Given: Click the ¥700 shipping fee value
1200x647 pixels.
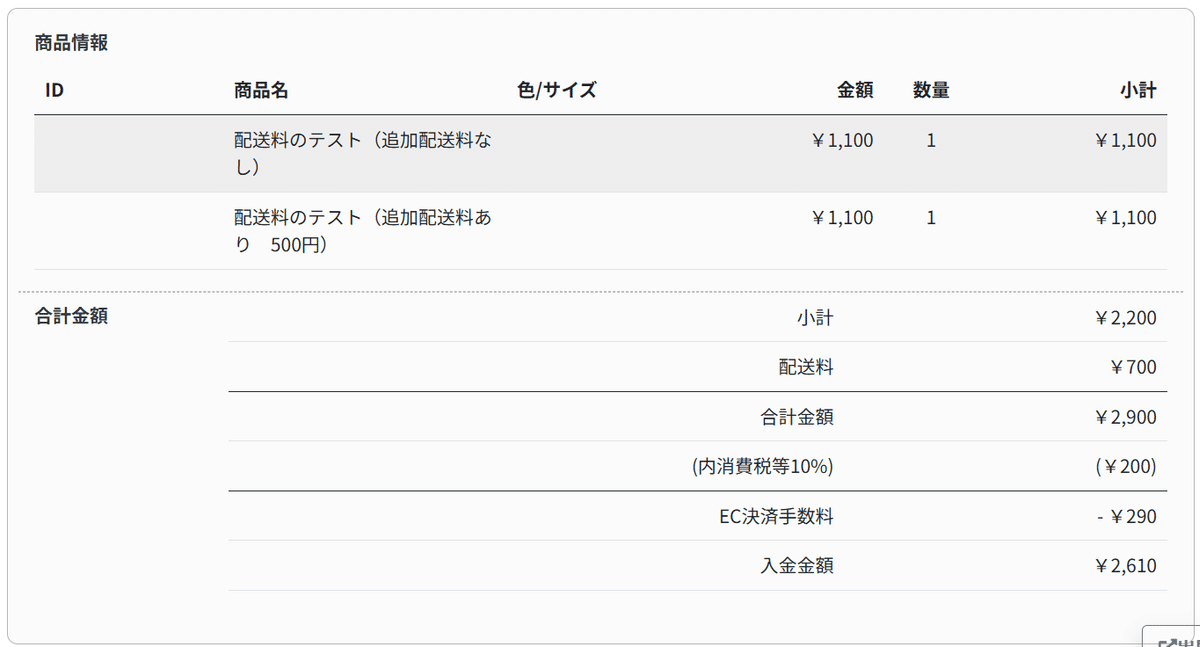Looking at the screenshot, I should tap(1133, 367).
